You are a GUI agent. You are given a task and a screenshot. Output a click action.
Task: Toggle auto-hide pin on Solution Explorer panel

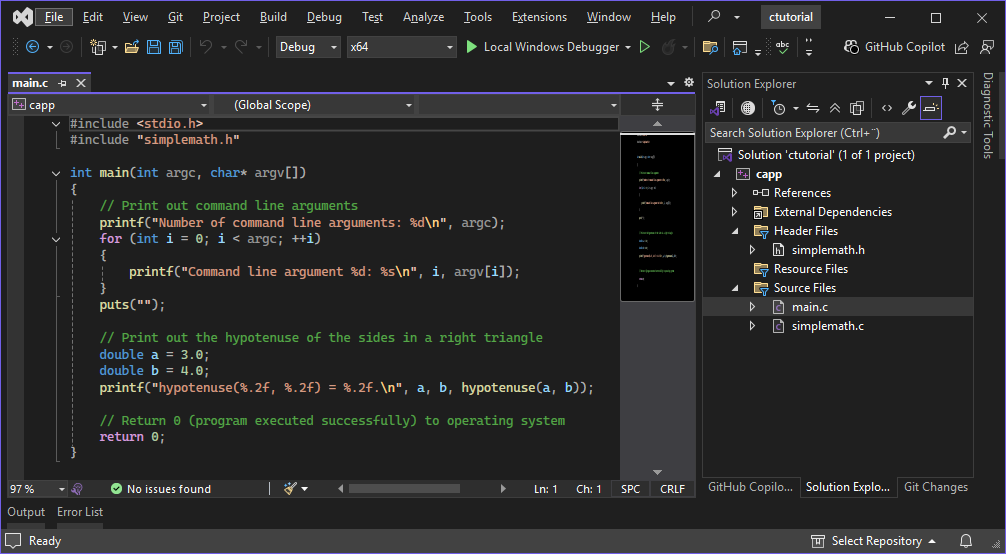tap(945, 83)
